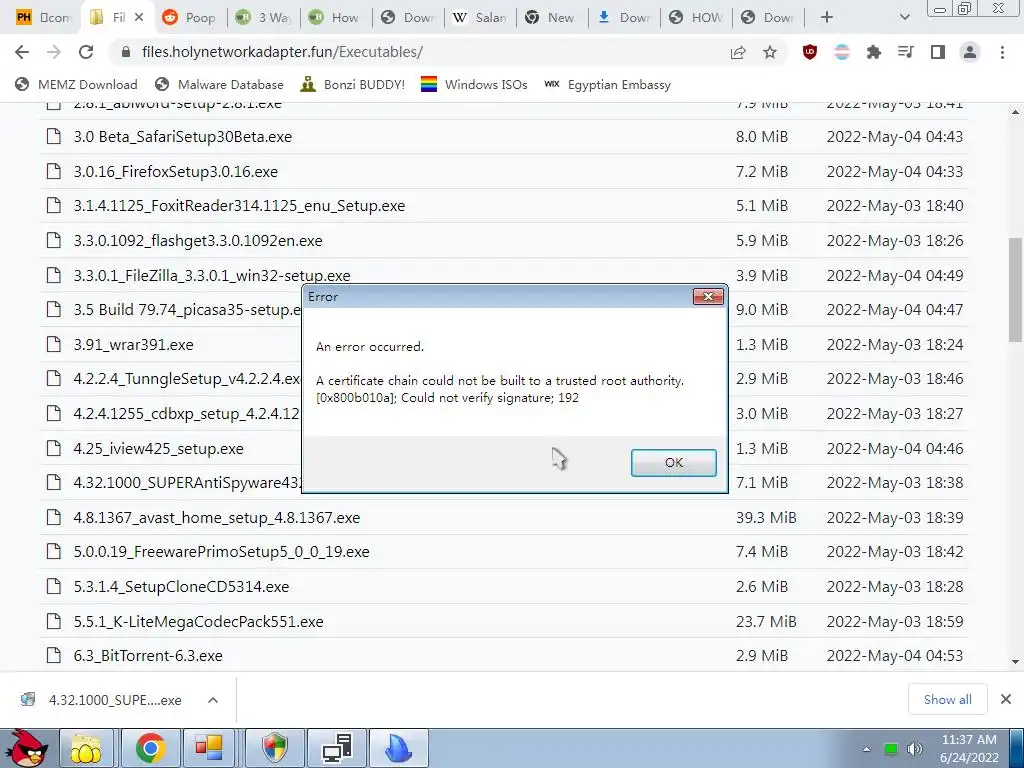Bookmark this page with the star icon
Image resolution: width=1024 pixels, height=768 pixels.
tap(770, 52)
